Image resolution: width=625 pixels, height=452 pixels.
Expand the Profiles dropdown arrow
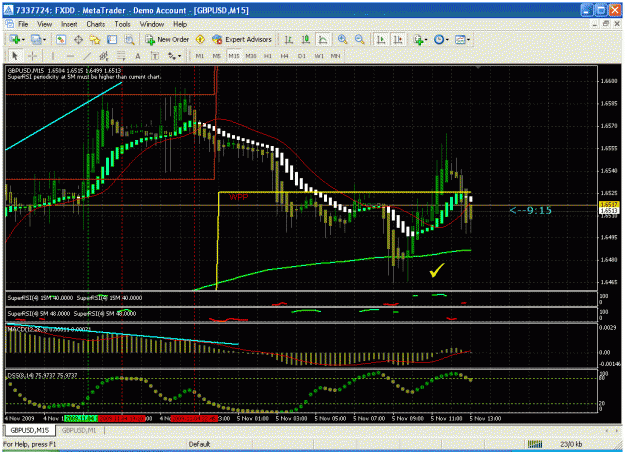tap(44, 40)
